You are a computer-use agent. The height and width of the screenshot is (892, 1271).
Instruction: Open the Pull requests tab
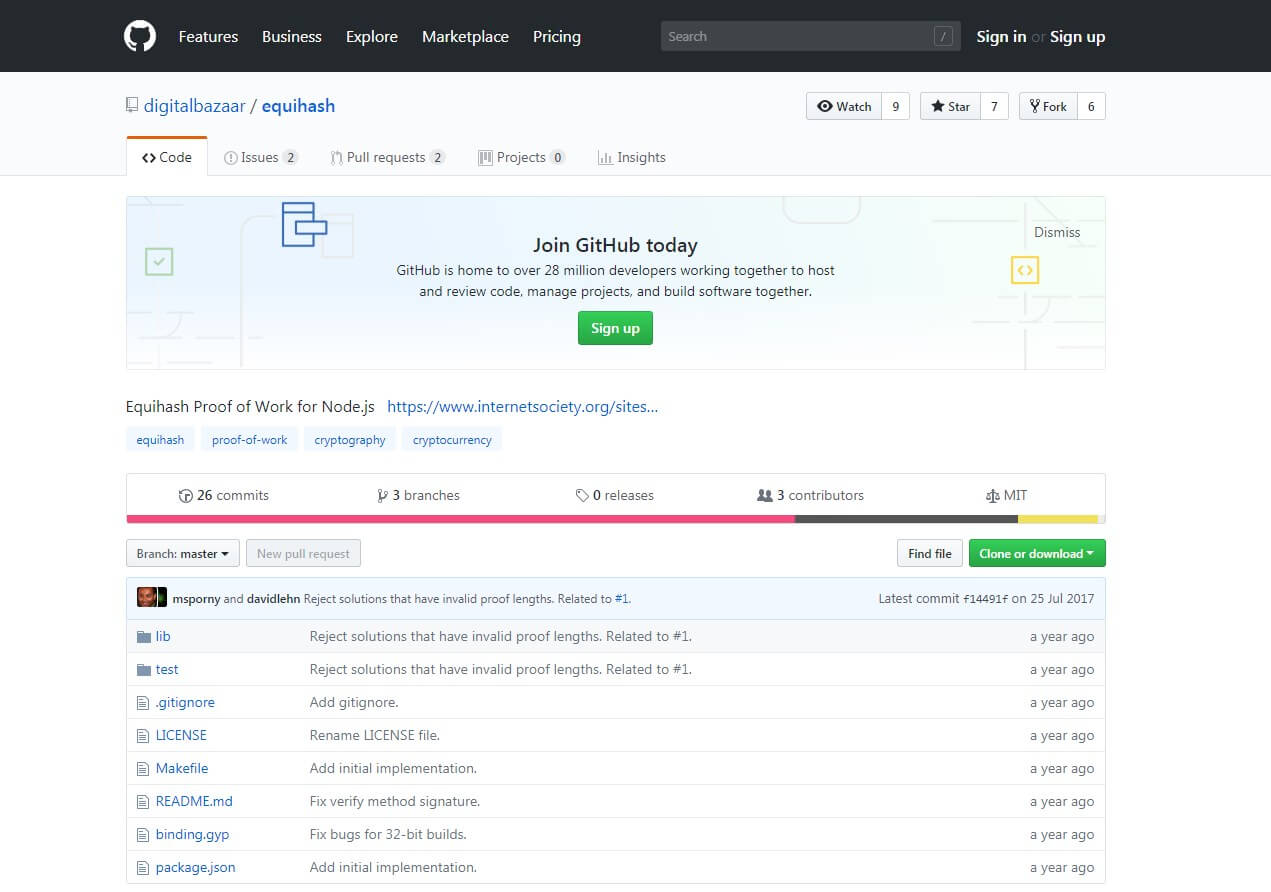click(386, 158)
